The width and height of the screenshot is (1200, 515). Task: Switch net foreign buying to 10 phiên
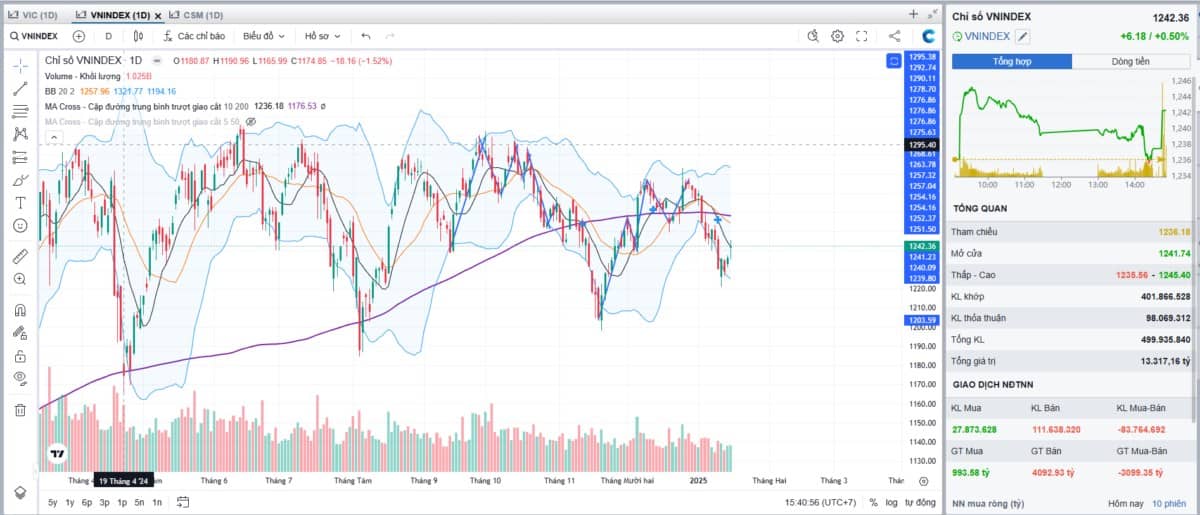tap(1170, 503)
